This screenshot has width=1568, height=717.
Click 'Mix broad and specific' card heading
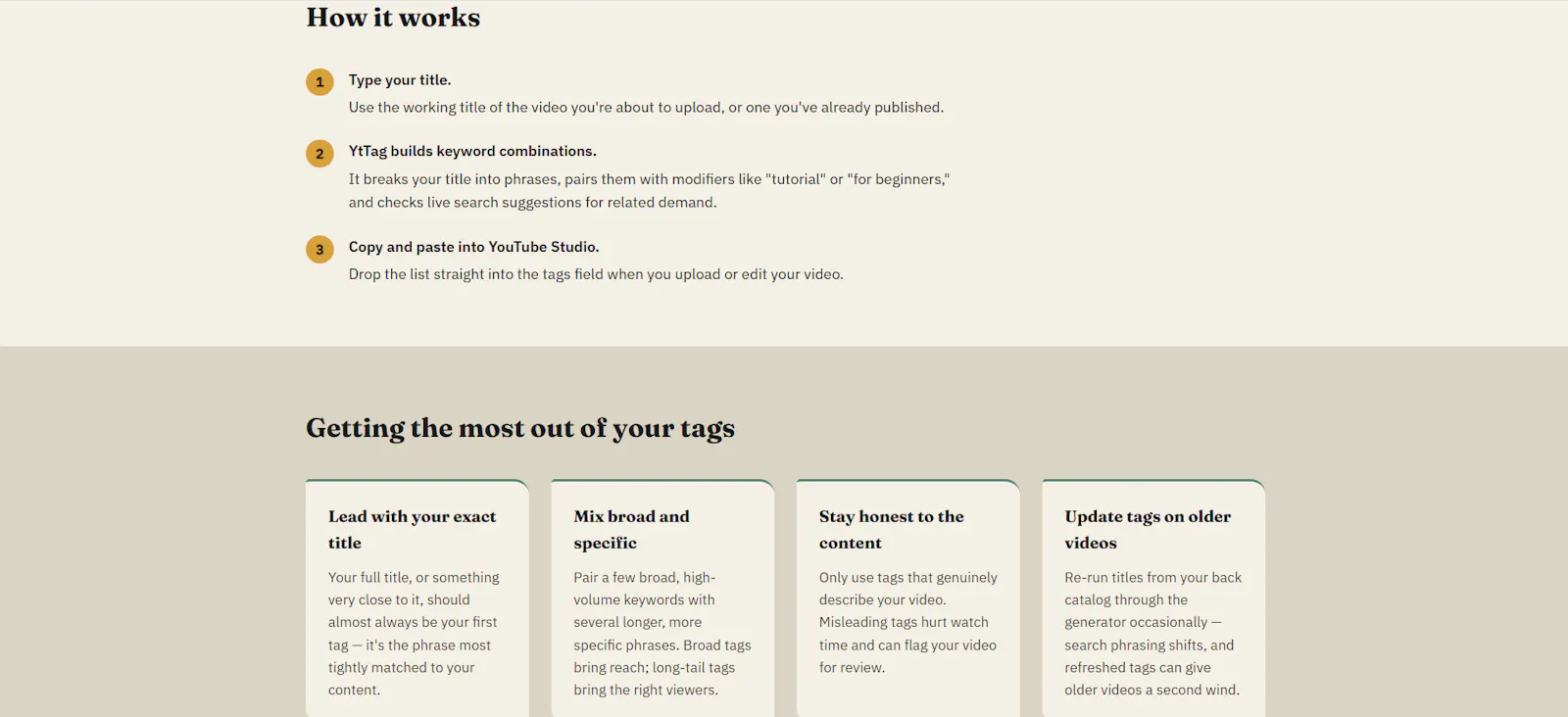coord(632,530)
